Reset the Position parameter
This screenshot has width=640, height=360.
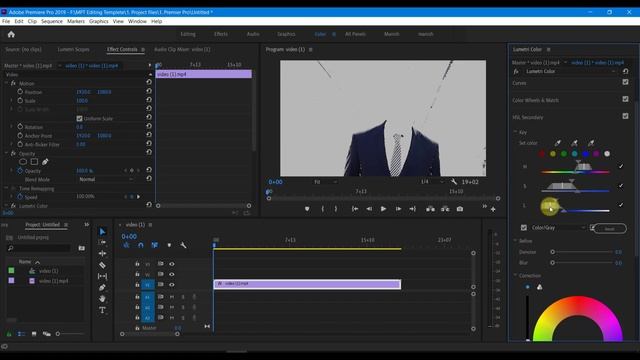coord(149,91)
